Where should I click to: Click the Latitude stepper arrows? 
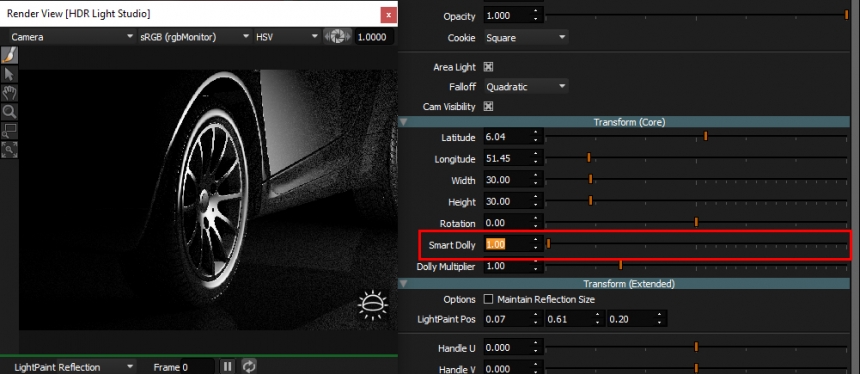(536, 137)
